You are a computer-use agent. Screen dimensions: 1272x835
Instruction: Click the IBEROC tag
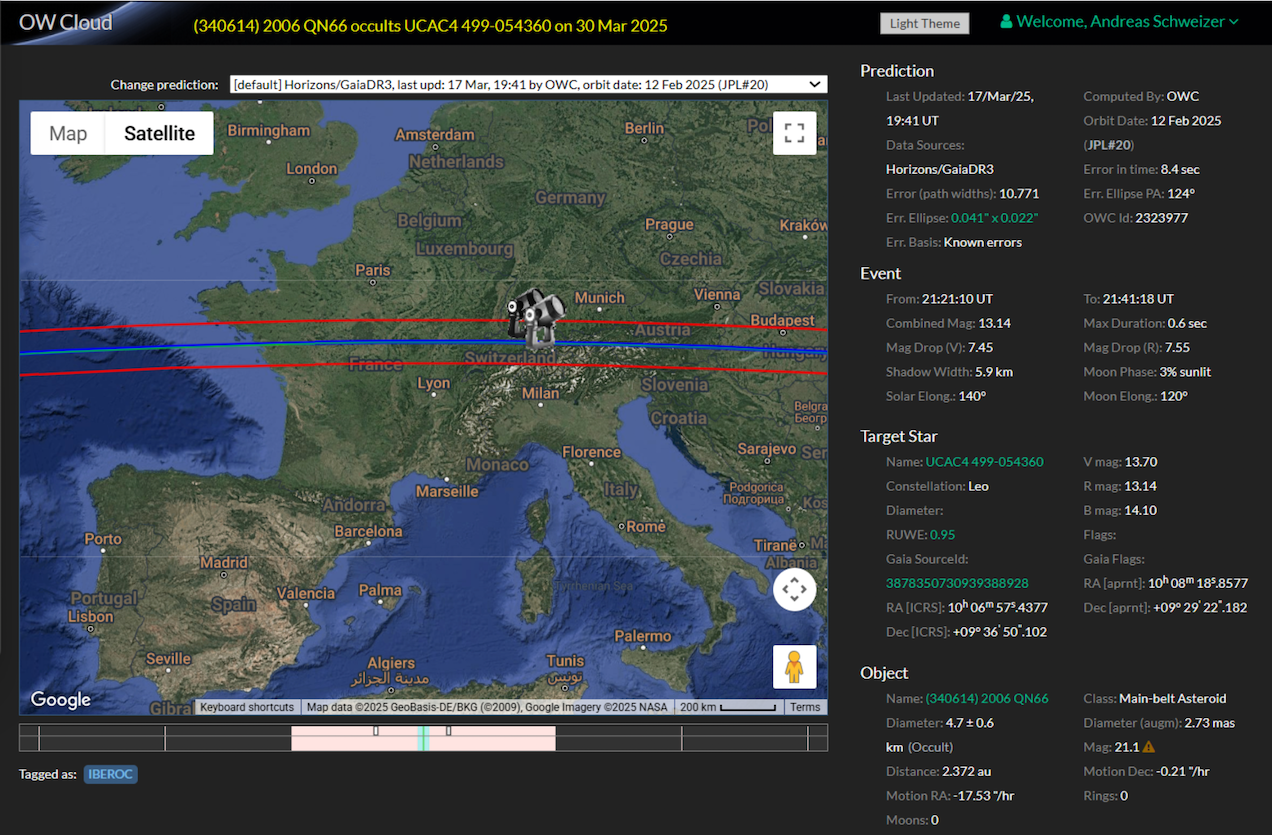click(x=111, y=774)
